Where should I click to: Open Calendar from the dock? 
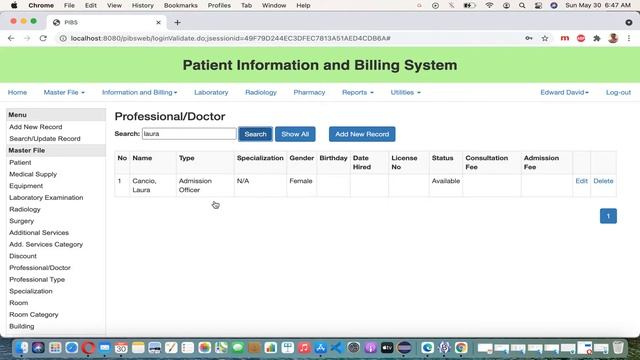pyautogui.click(x=121, y=348)
